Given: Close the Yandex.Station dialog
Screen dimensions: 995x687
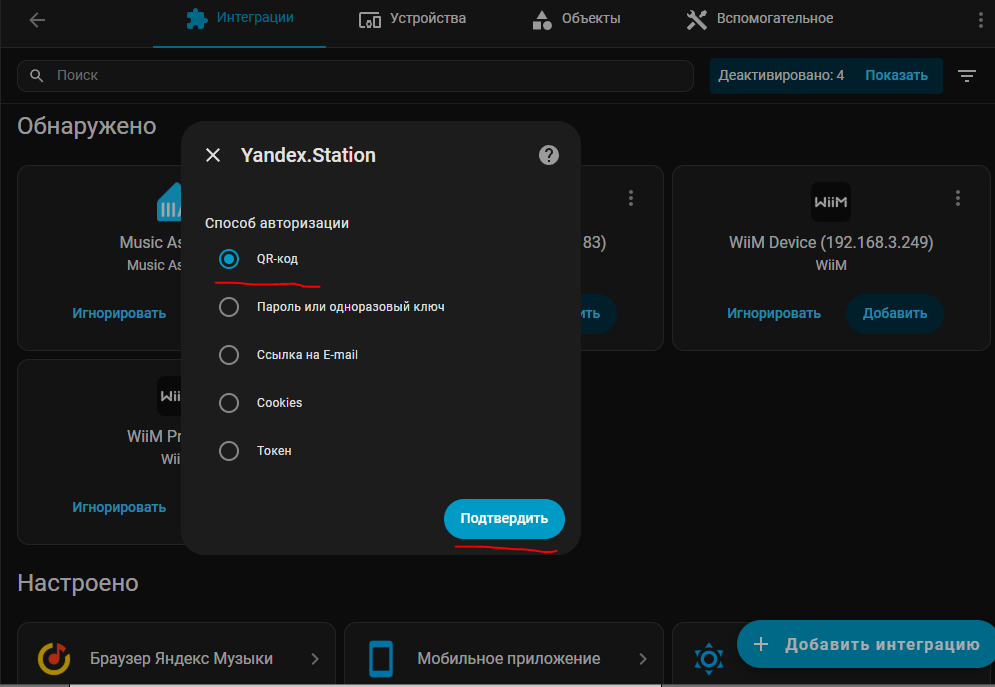Looking at the screenshot, I should (213, 155).
